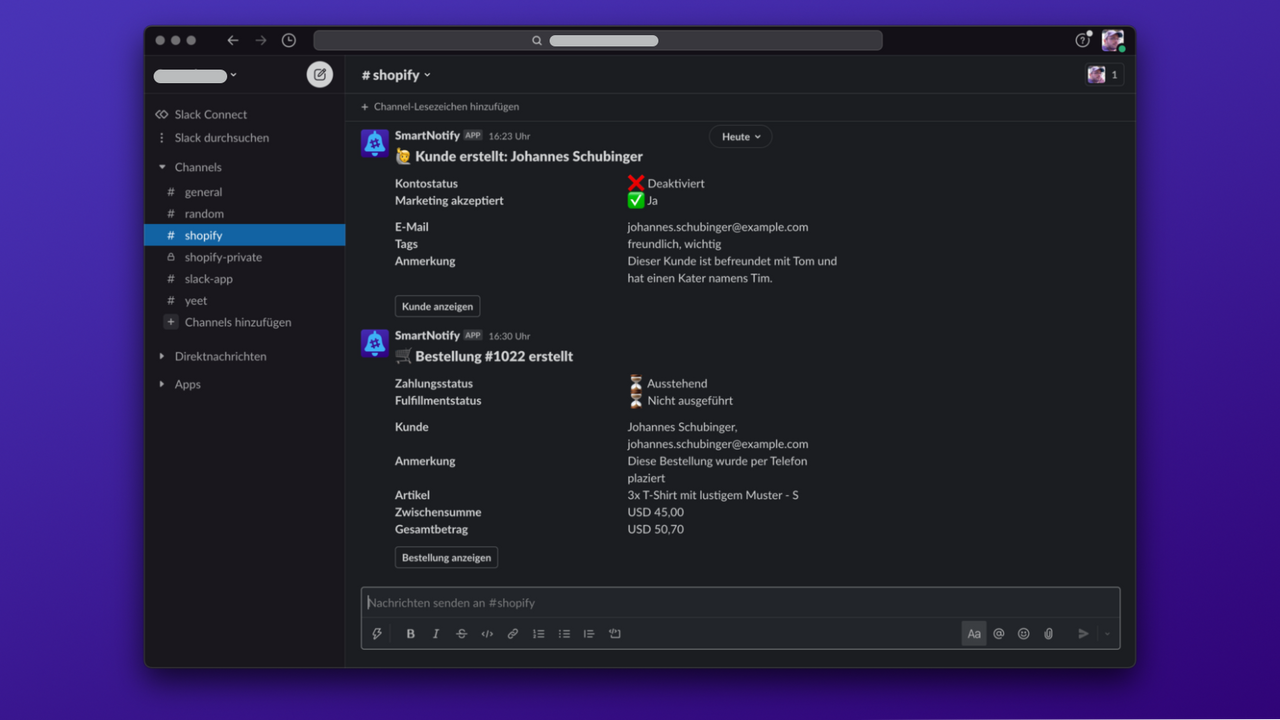Click the SmartNotify avatar of order message
Screen dimensions: 1280x720
tap(375, 343)
